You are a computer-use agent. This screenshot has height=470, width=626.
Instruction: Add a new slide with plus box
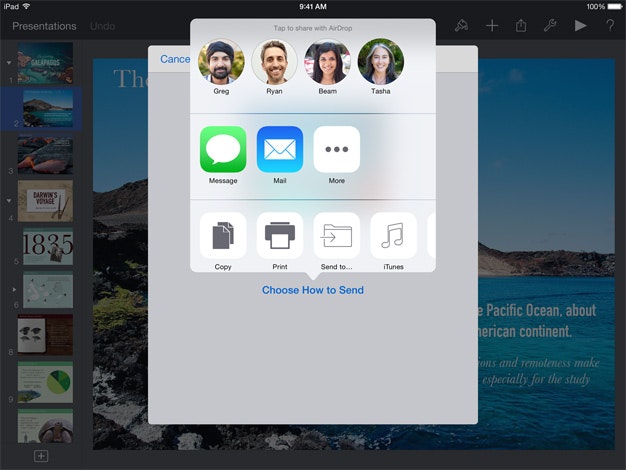click(x=41, y=456)
